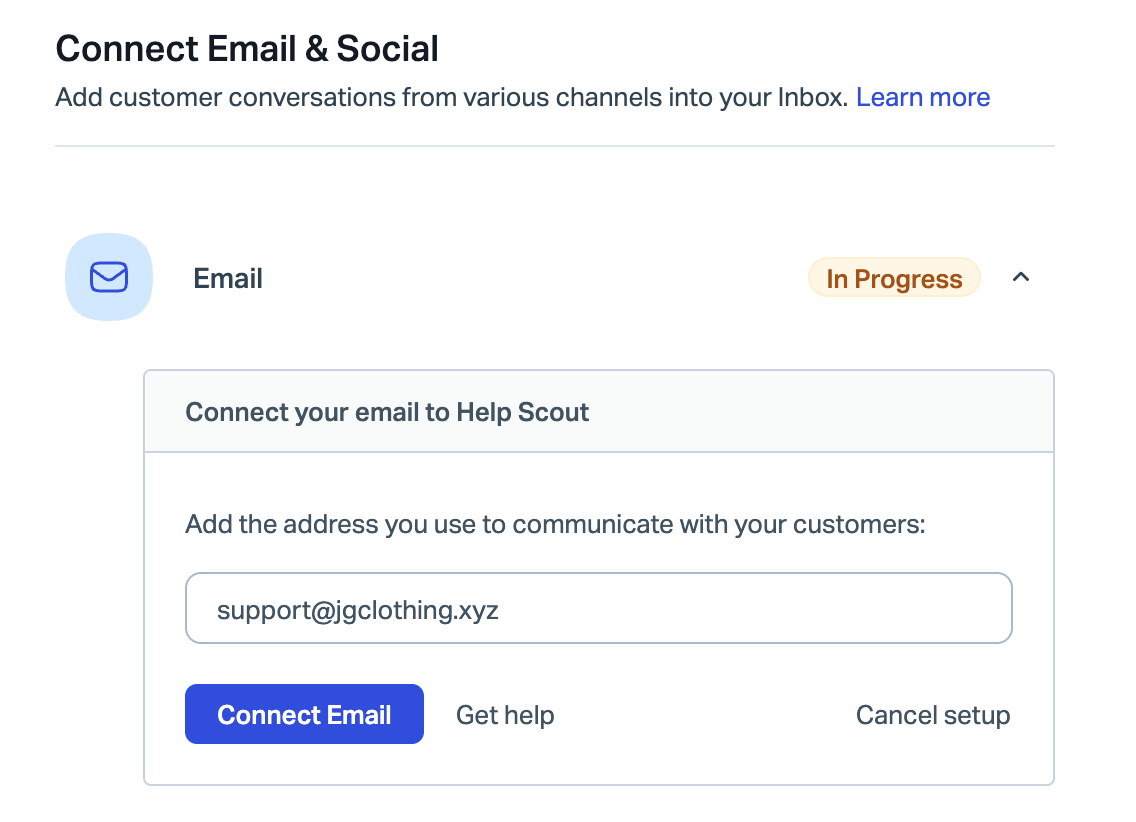Viewport: 1136px width, 822px height.
Task: Click the word 'Social' in the page heading
Action: point(388,49)
